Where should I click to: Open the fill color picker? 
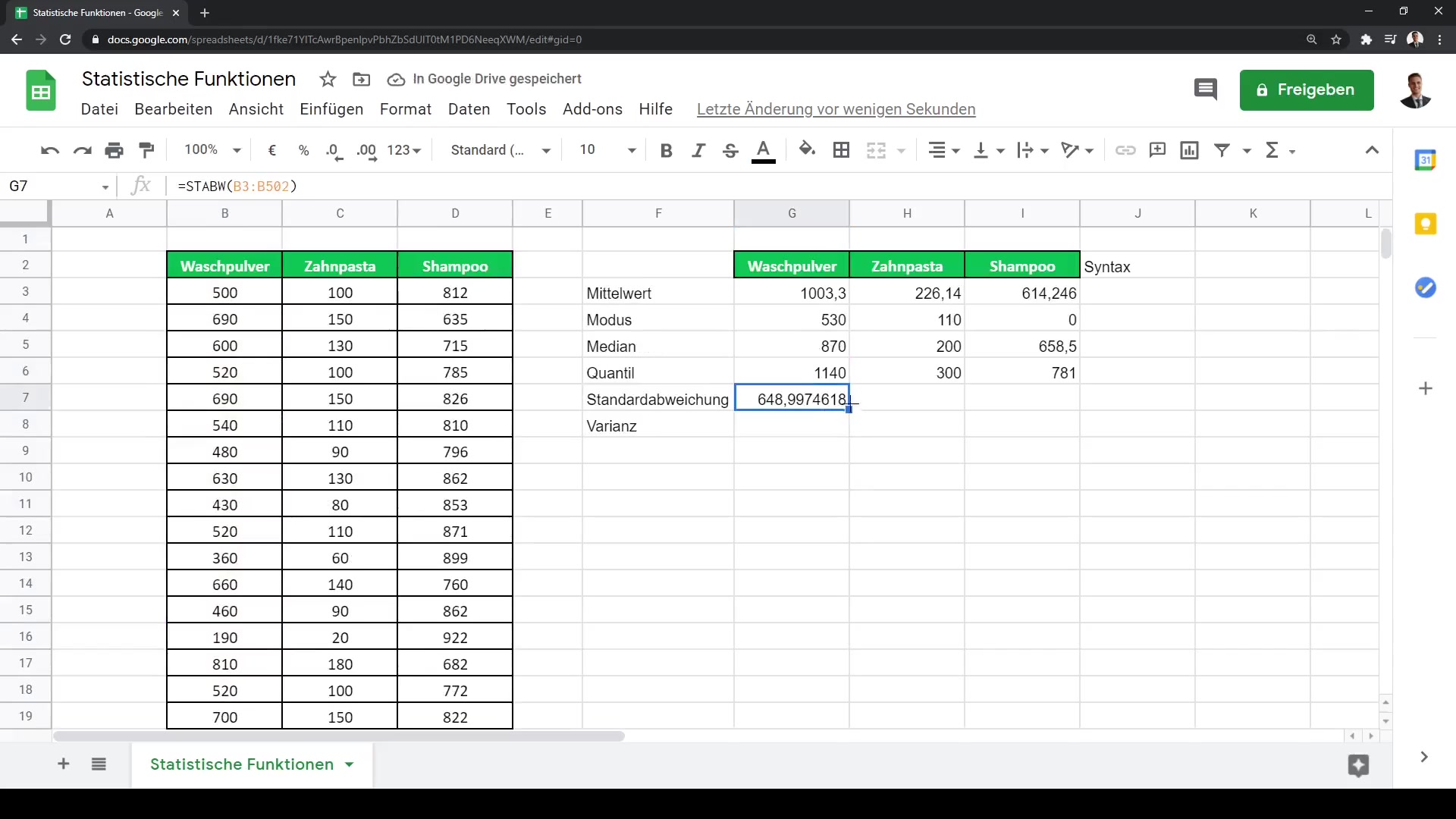click(x=807, y=150)
